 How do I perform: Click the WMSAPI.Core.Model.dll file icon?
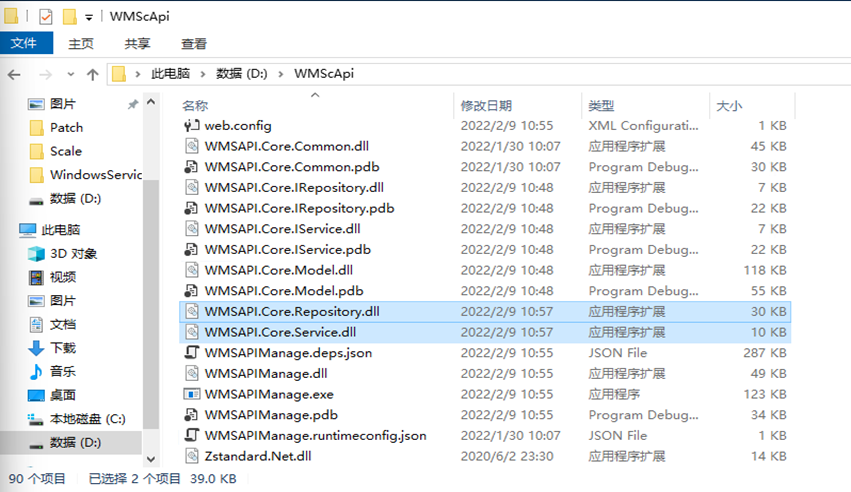coord(192,270)
